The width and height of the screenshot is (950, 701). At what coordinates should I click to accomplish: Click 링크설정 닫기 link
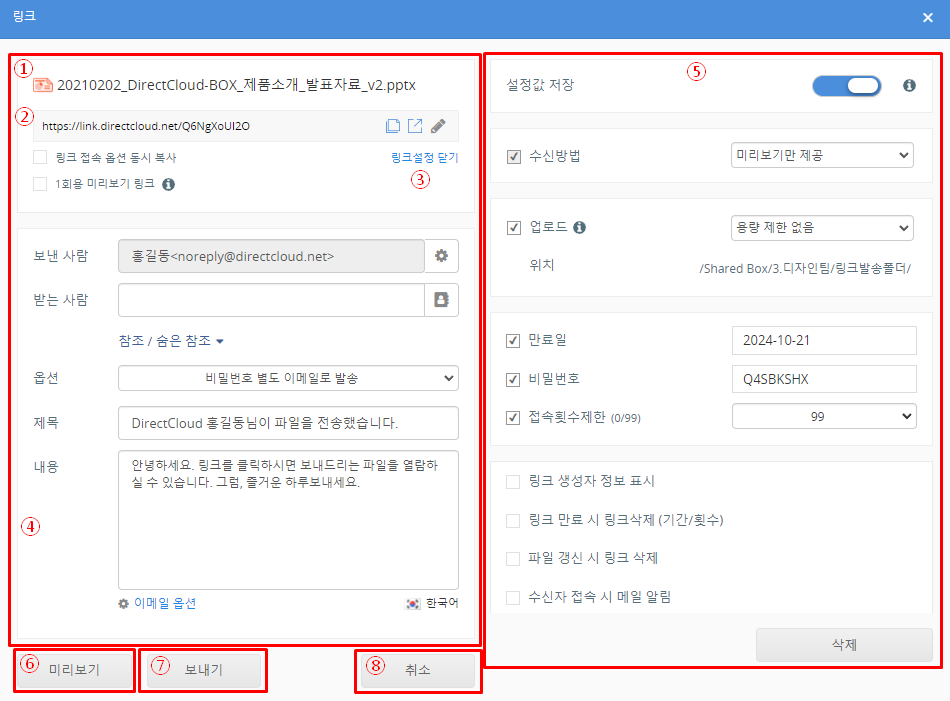[424, 158]
